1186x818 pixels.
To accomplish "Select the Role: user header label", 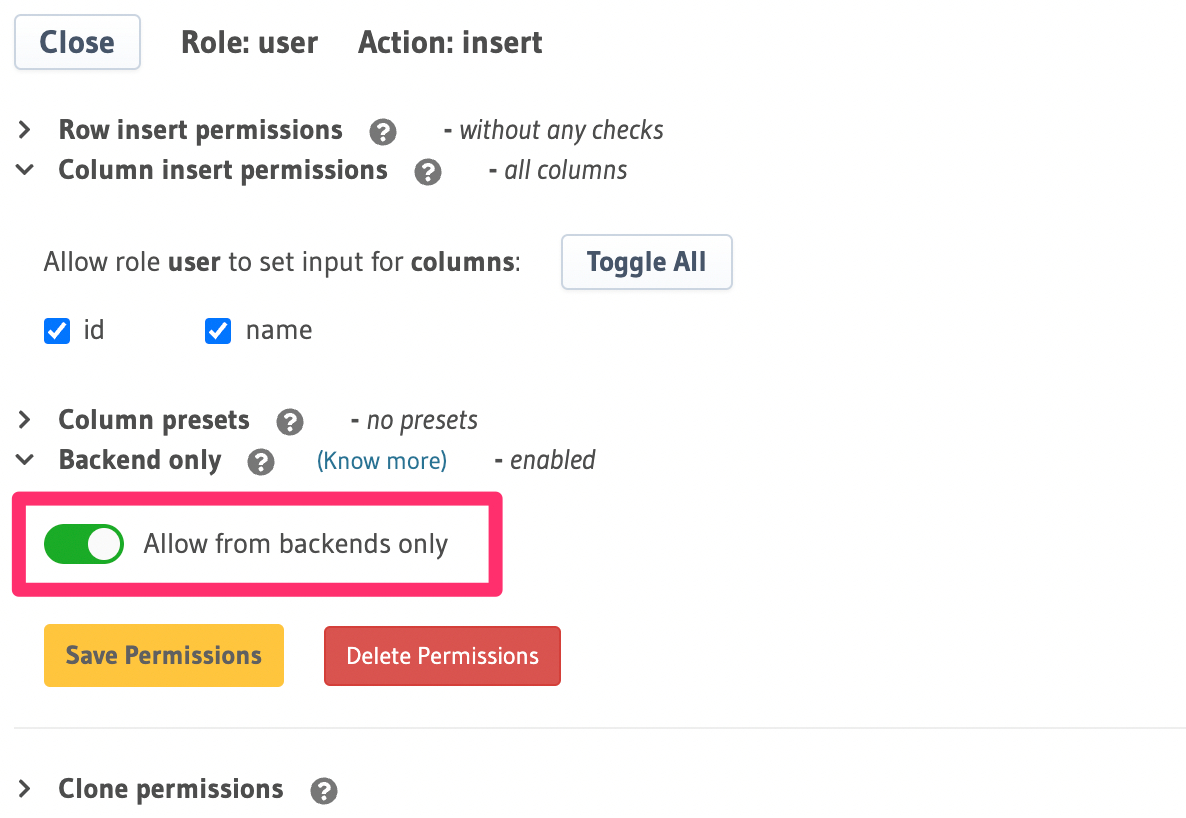I will (x=249, y=42).
